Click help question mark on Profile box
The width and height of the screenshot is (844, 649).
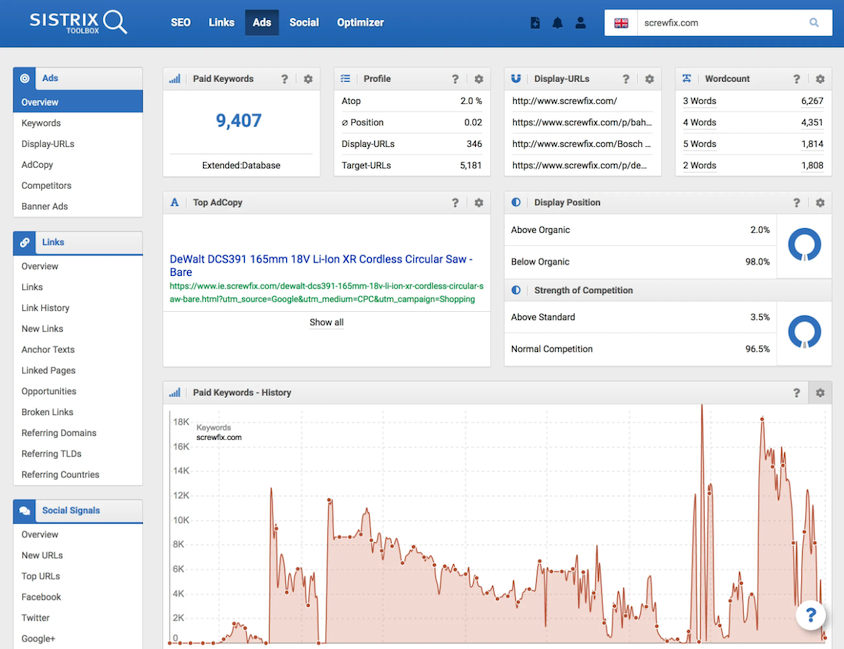(456, 79)
